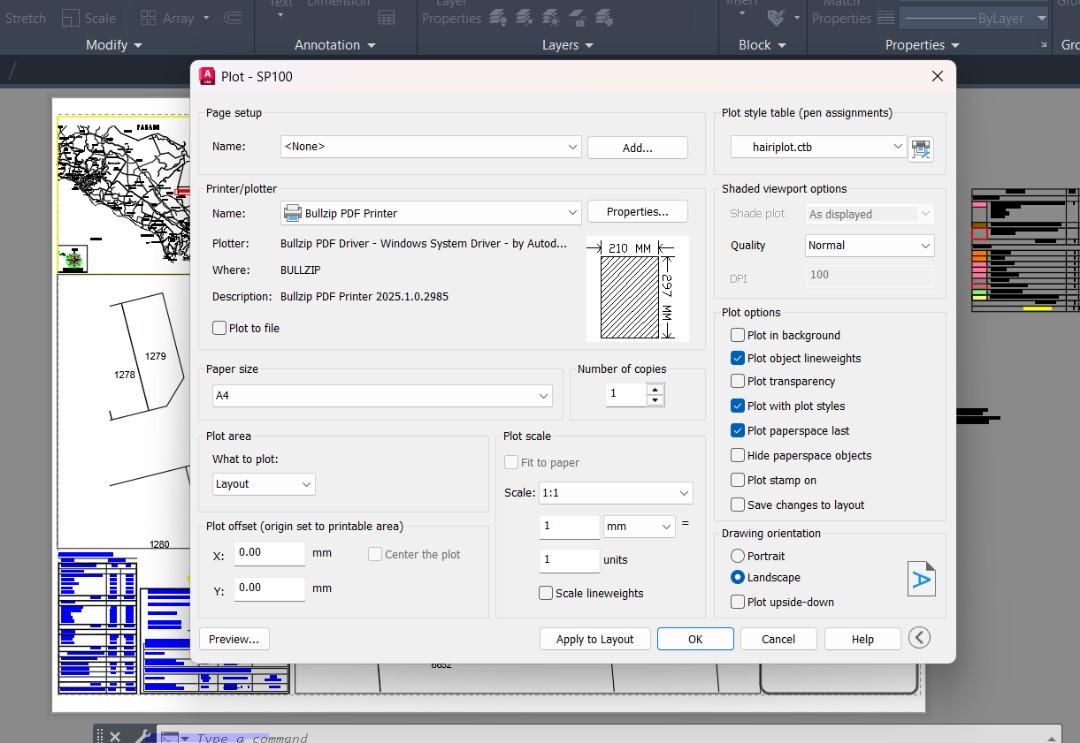This screenshot has height=743, width=1080.
Task: Click the Scale tool icon in ribbon
Action: [70, 18]
